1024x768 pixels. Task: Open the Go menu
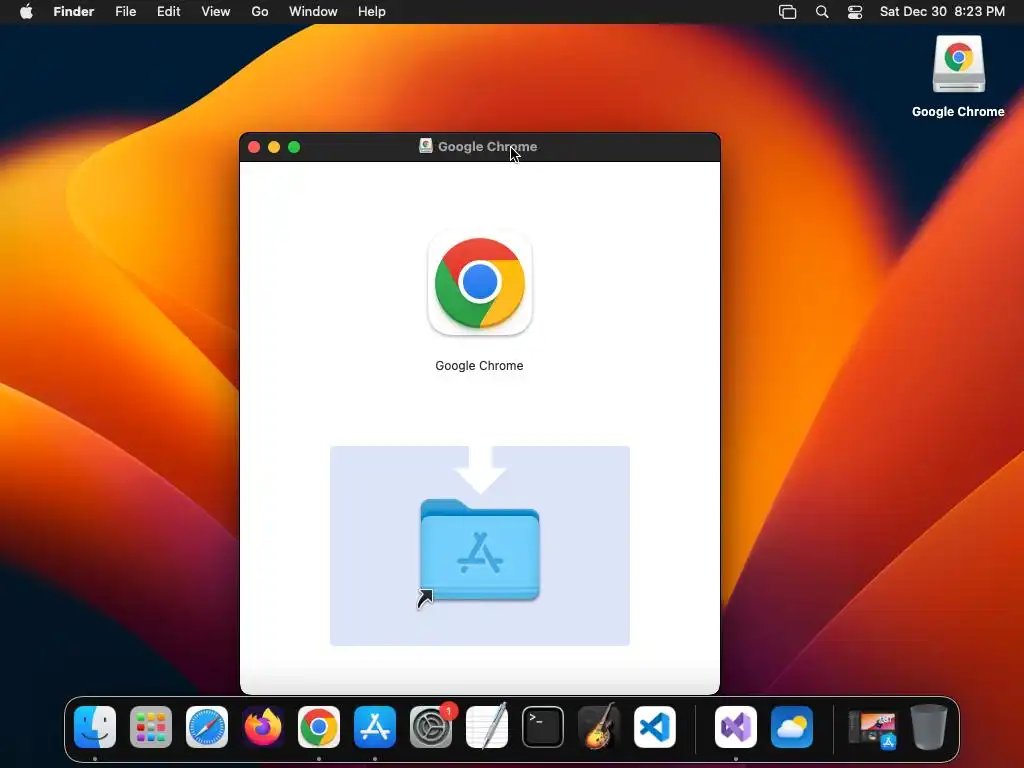(260, 12)
